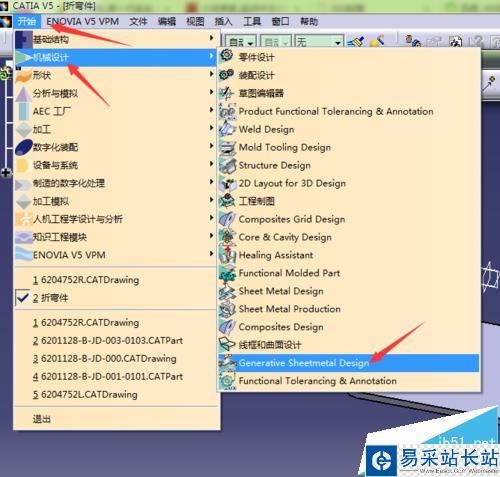Screen dimensions: 500x477
Task: Launch 草图编辑器 Sketcher icon
Action: (227, 93)
